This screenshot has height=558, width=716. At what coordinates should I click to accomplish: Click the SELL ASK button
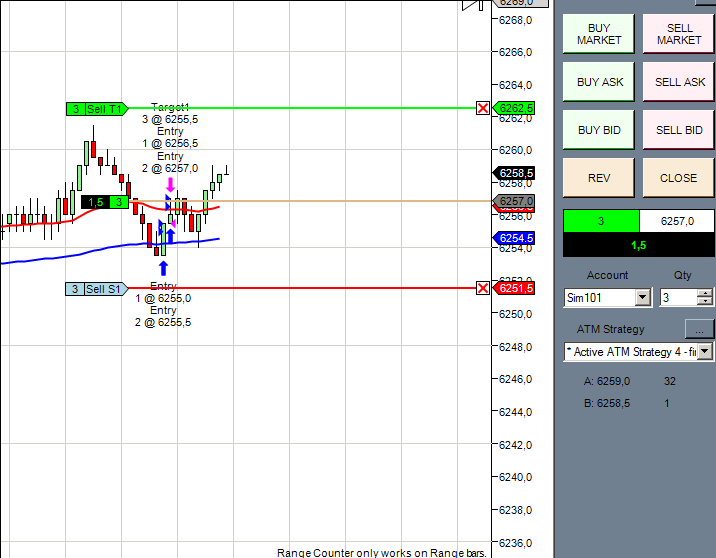click(679, 82)
